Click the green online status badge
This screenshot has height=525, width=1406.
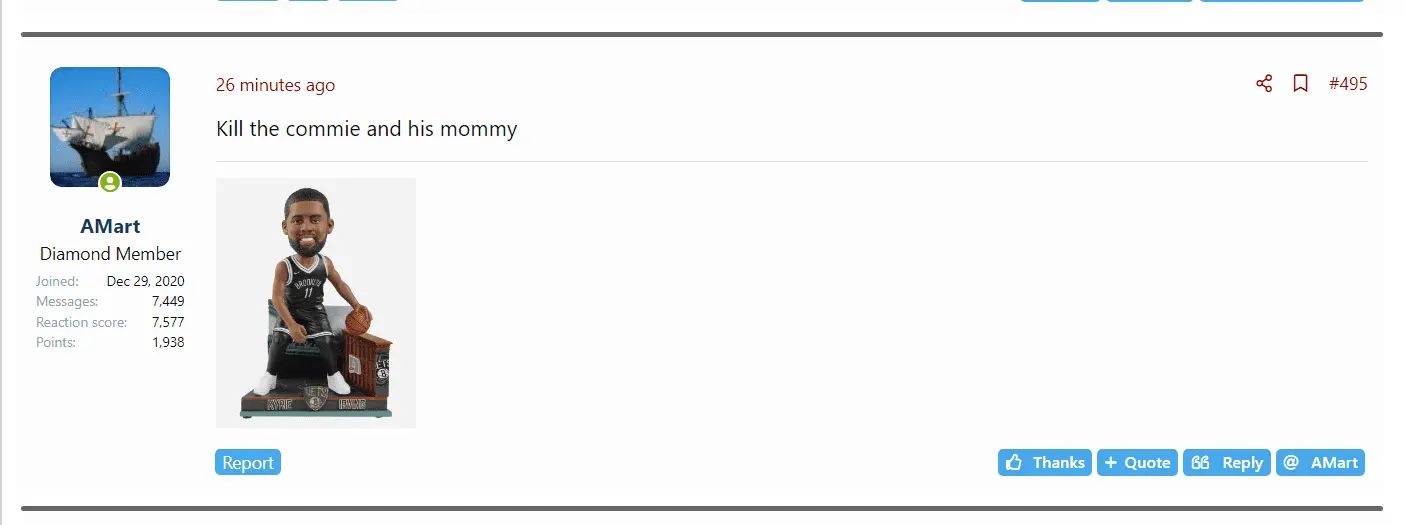pyautogui.click(x=110, y=182)
